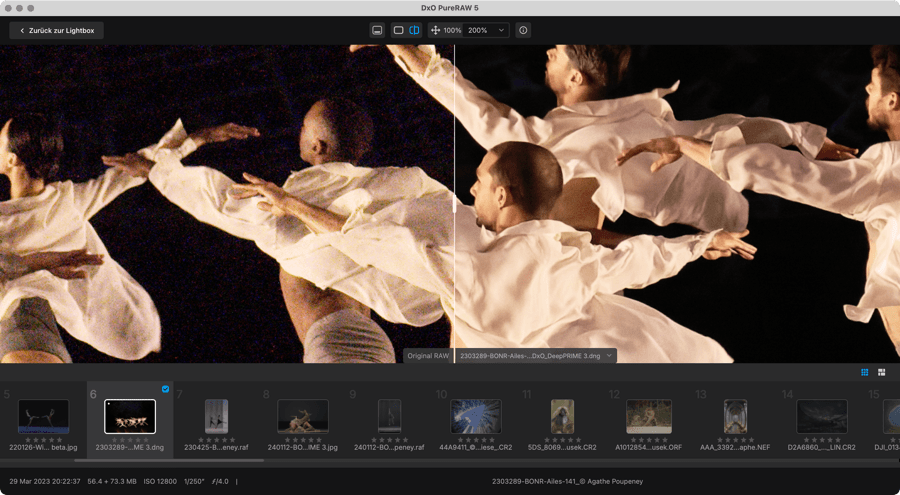Select thumbnail 44A9411_©...iese_.CR2
This screenshot has width=900, height=495.
476,416
